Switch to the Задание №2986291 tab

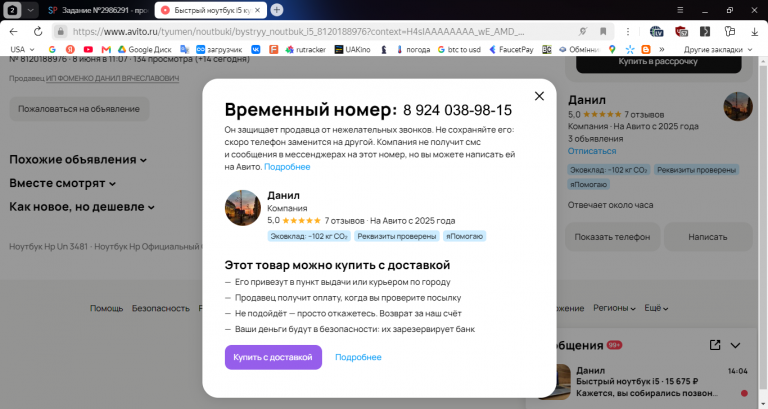97,10
